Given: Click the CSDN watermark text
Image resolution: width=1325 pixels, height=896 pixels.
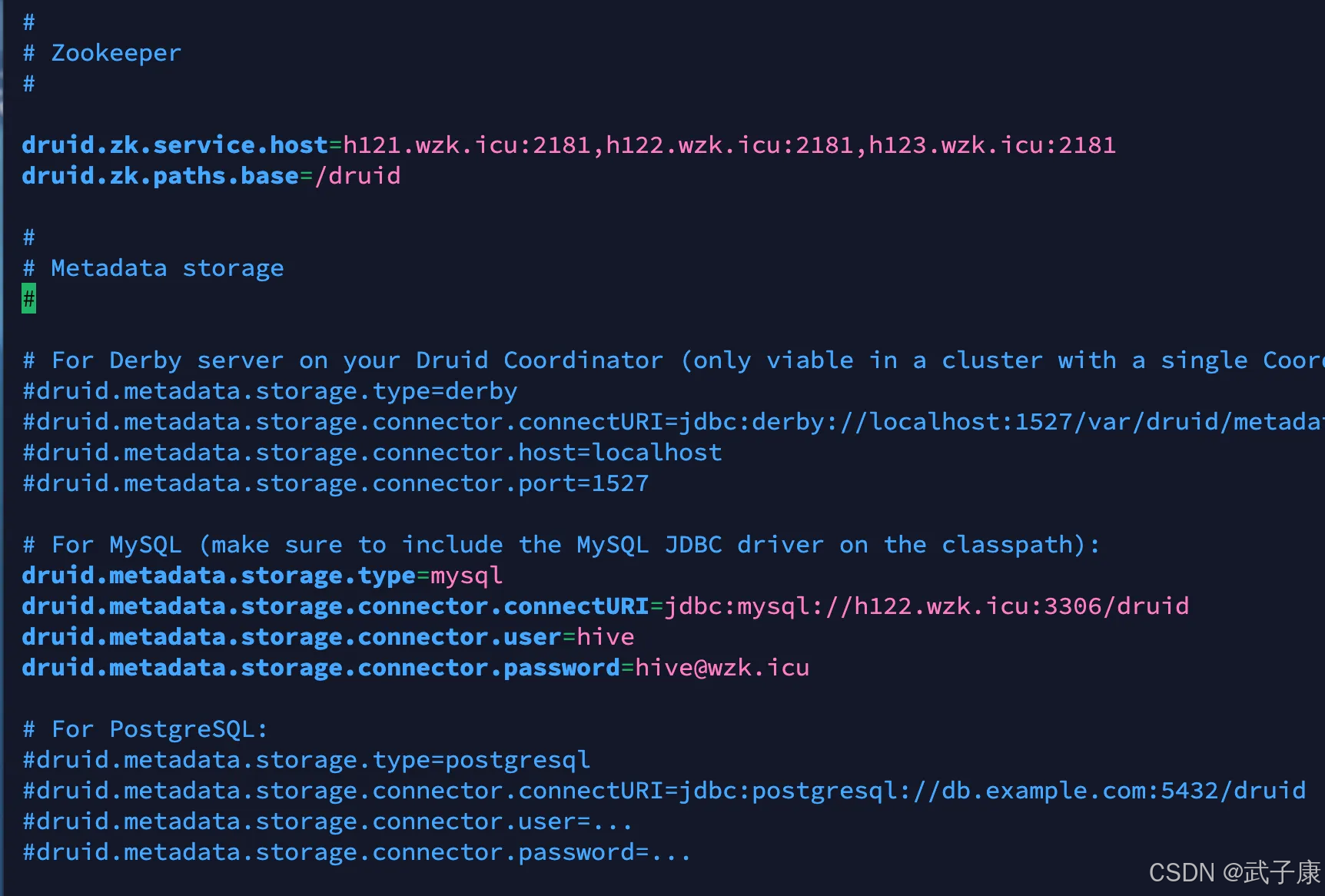Looking at the screenshot, I should click(1234, 872).
